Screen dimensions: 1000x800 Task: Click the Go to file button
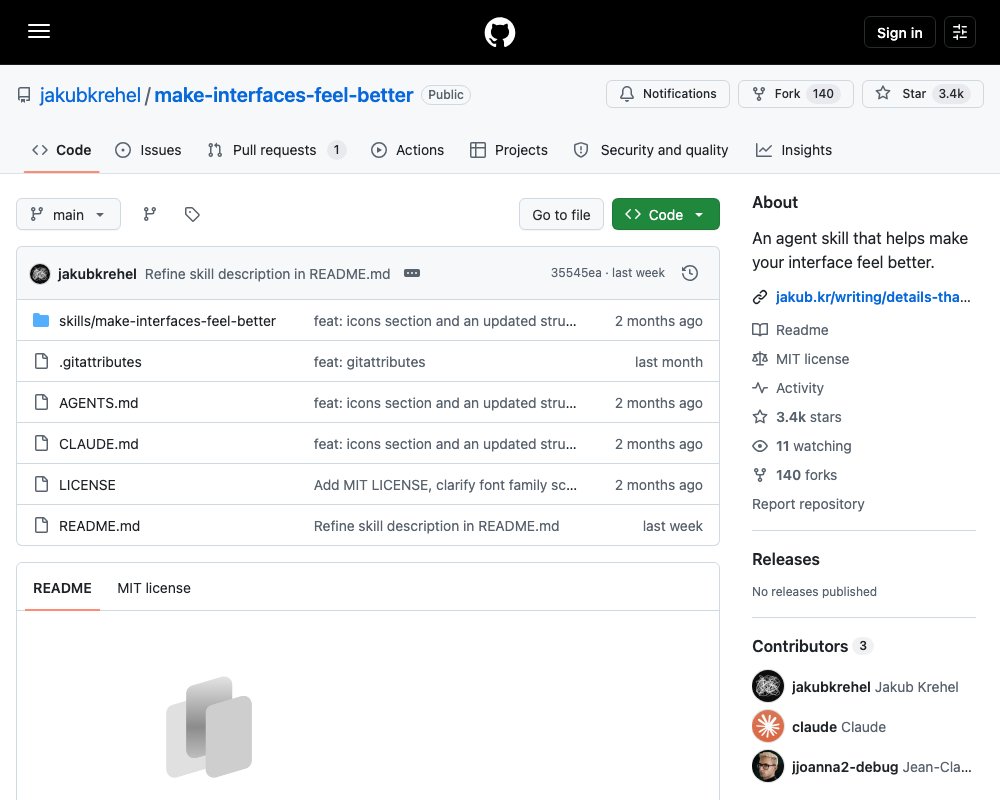pyautogui.click(x=561, y=215)
